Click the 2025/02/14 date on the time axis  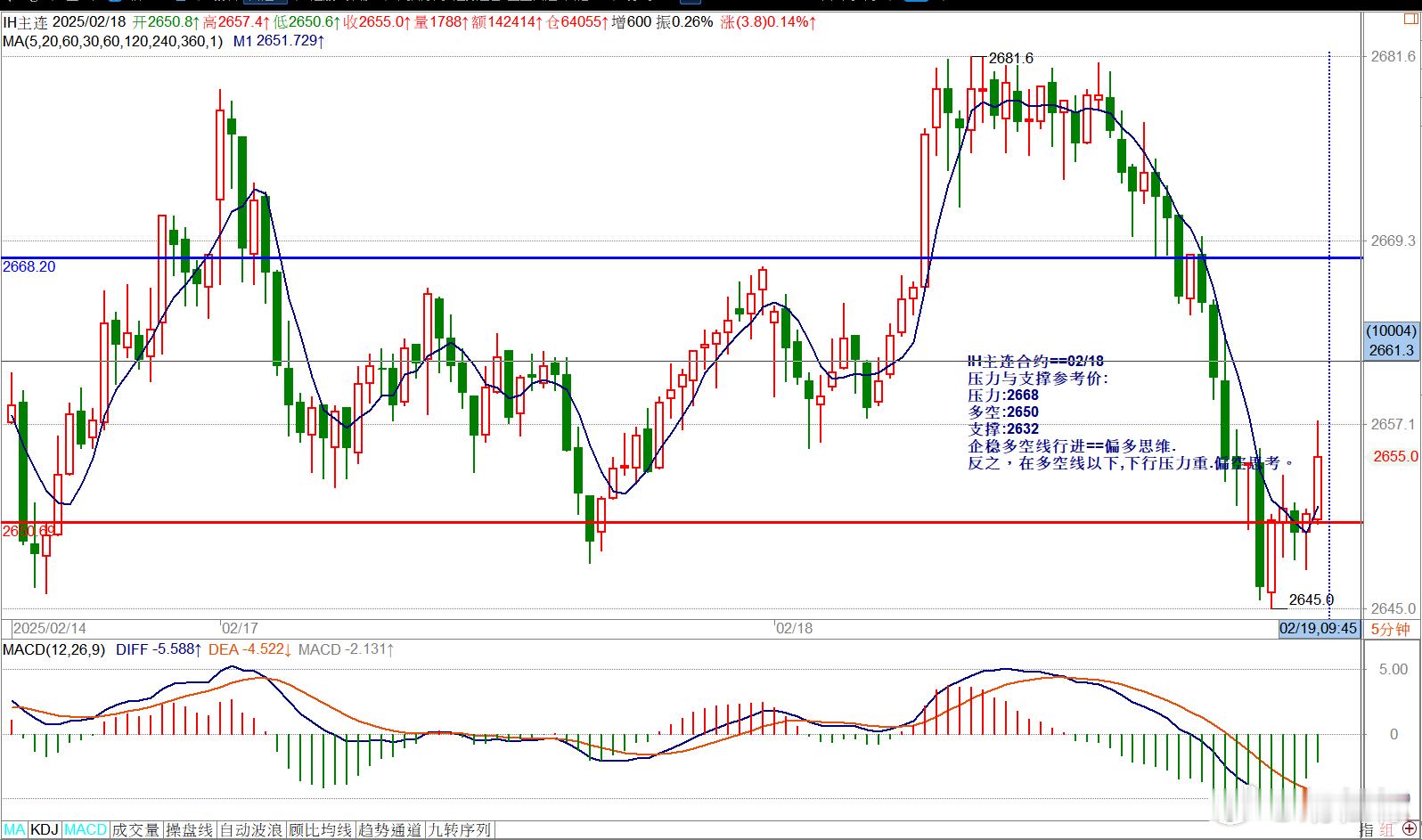coord(49,628)
